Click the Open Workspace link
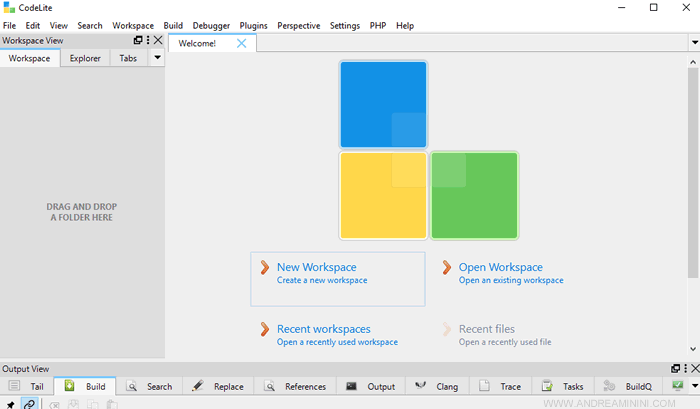The width and height of the screenshot is (700, 409). 500,267
